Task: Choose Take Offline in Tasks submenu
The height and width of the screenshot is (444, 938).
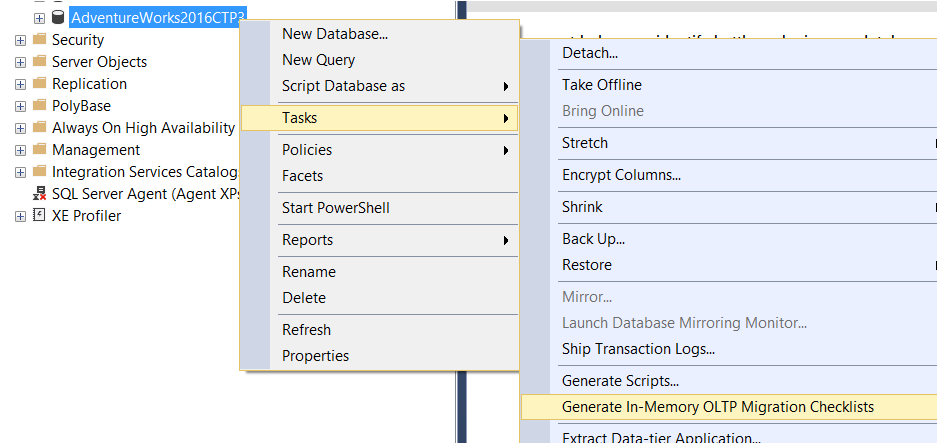Action: (x=729, y=85)
